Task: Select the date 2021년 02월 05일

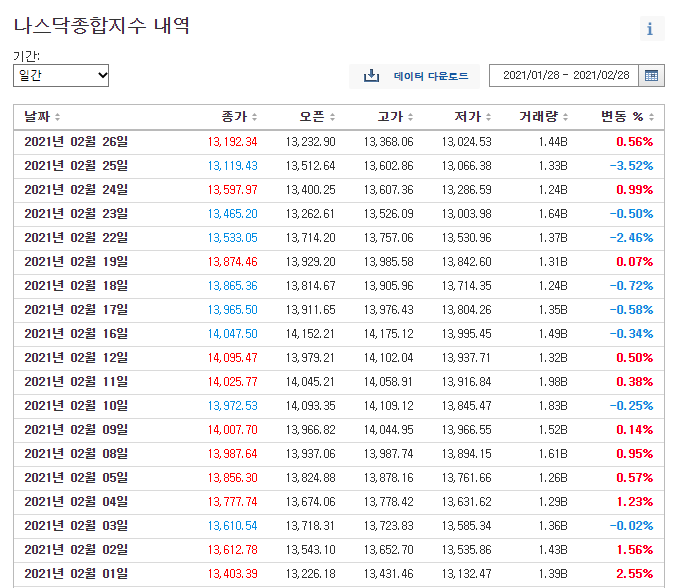Action: (76, 478)
